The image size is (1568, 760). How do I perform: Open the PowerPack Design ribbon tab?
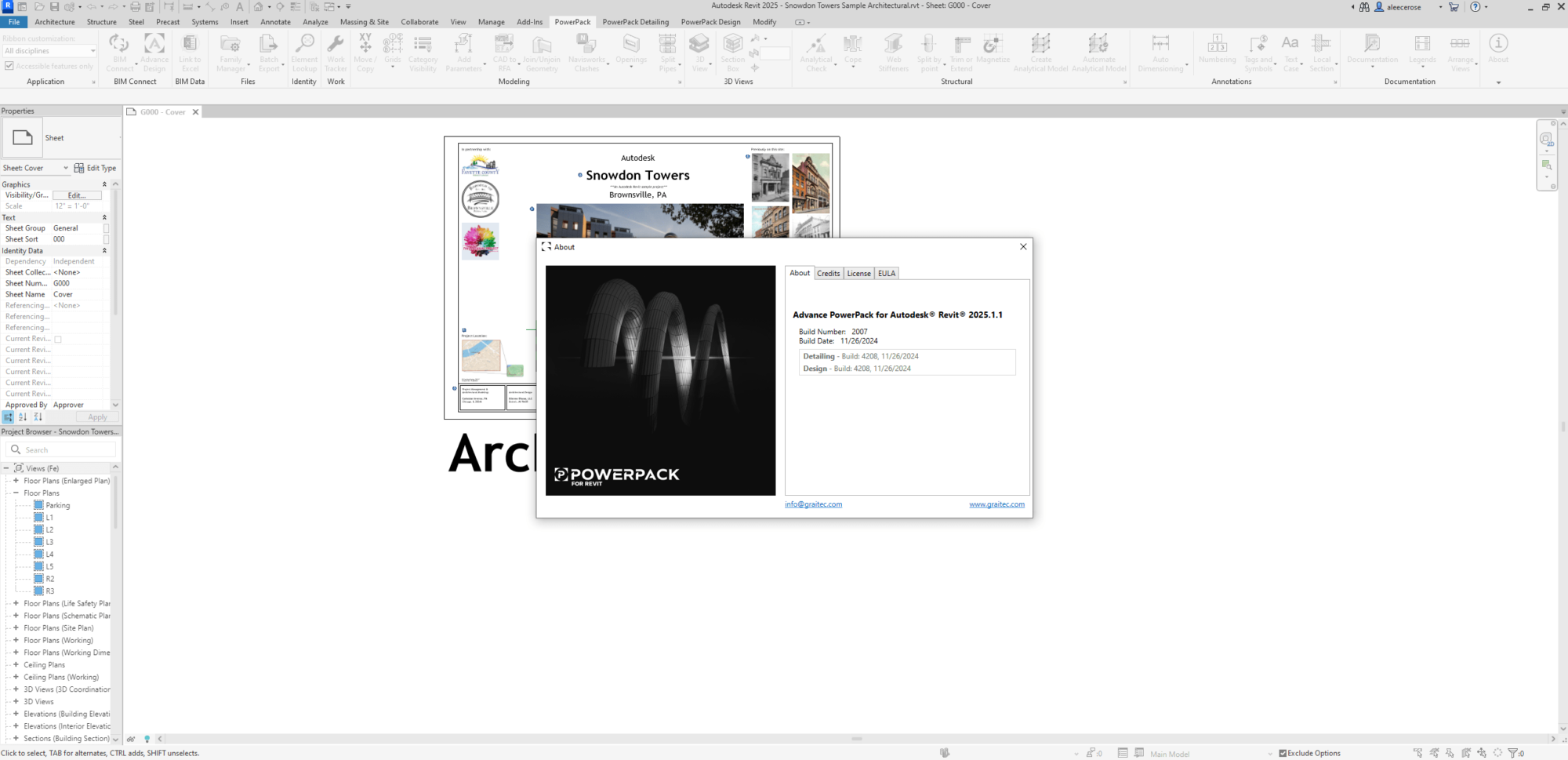click(710, 22)
